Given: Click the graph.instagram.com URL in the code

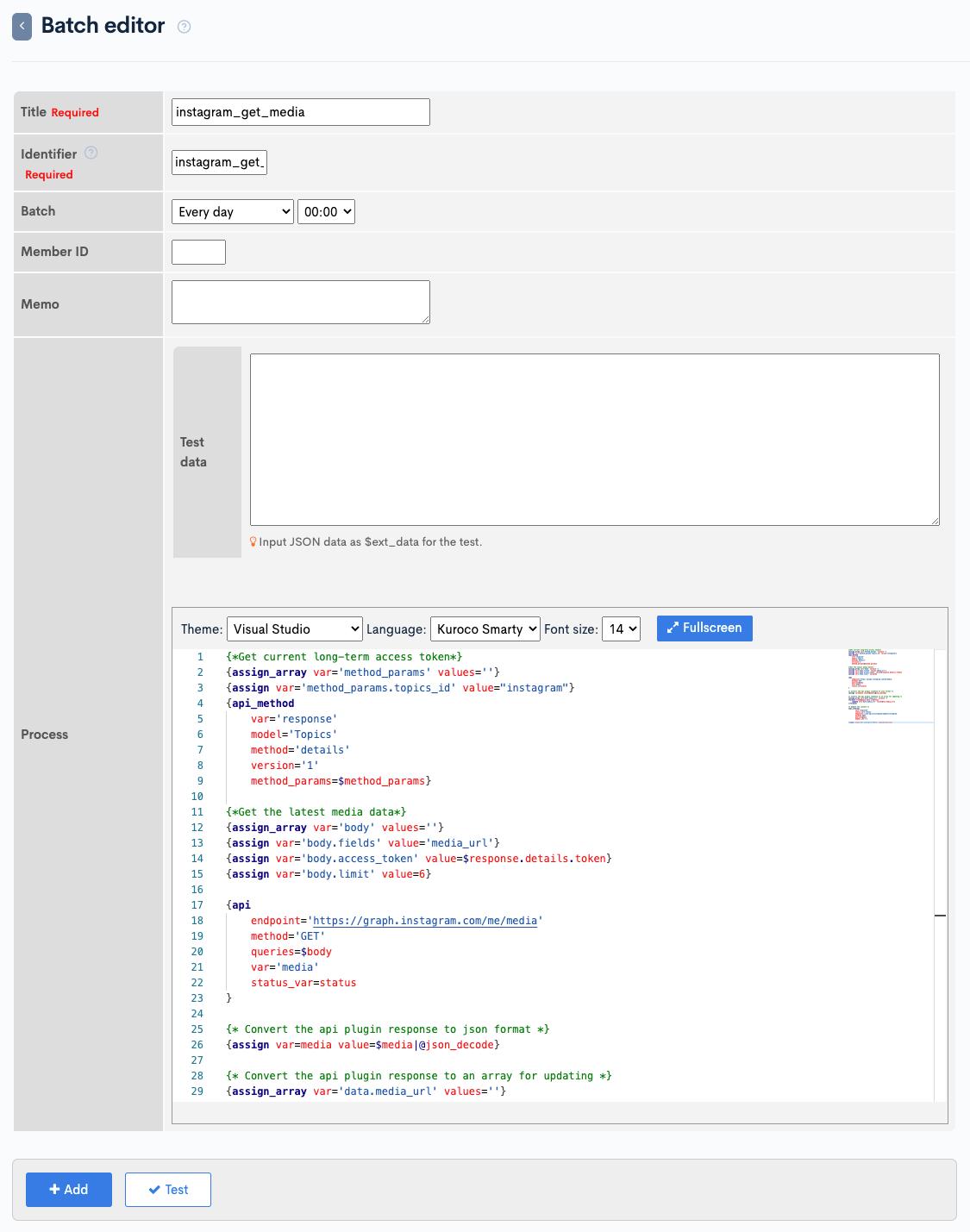Looking at the screenshot, I should pos(426,920).
